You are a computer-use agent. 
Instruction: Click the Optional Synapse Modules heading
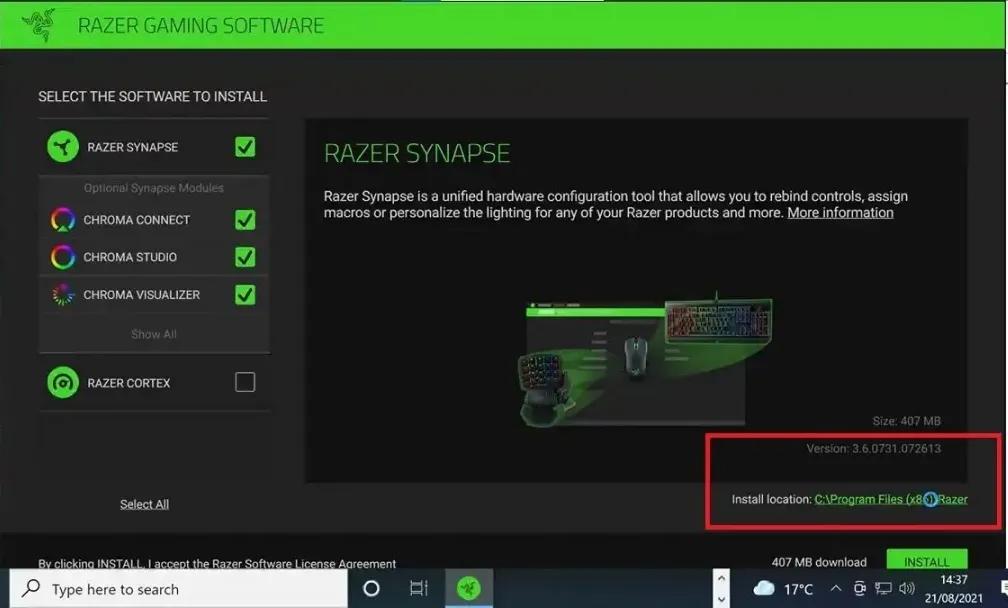[154, 188]
